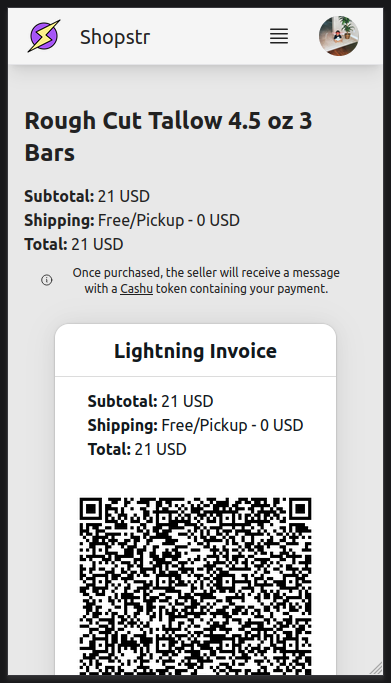This screenshot has height=683, width=391.
Task: Click the Lightning invoice QR code
Action: pos(196,586)
